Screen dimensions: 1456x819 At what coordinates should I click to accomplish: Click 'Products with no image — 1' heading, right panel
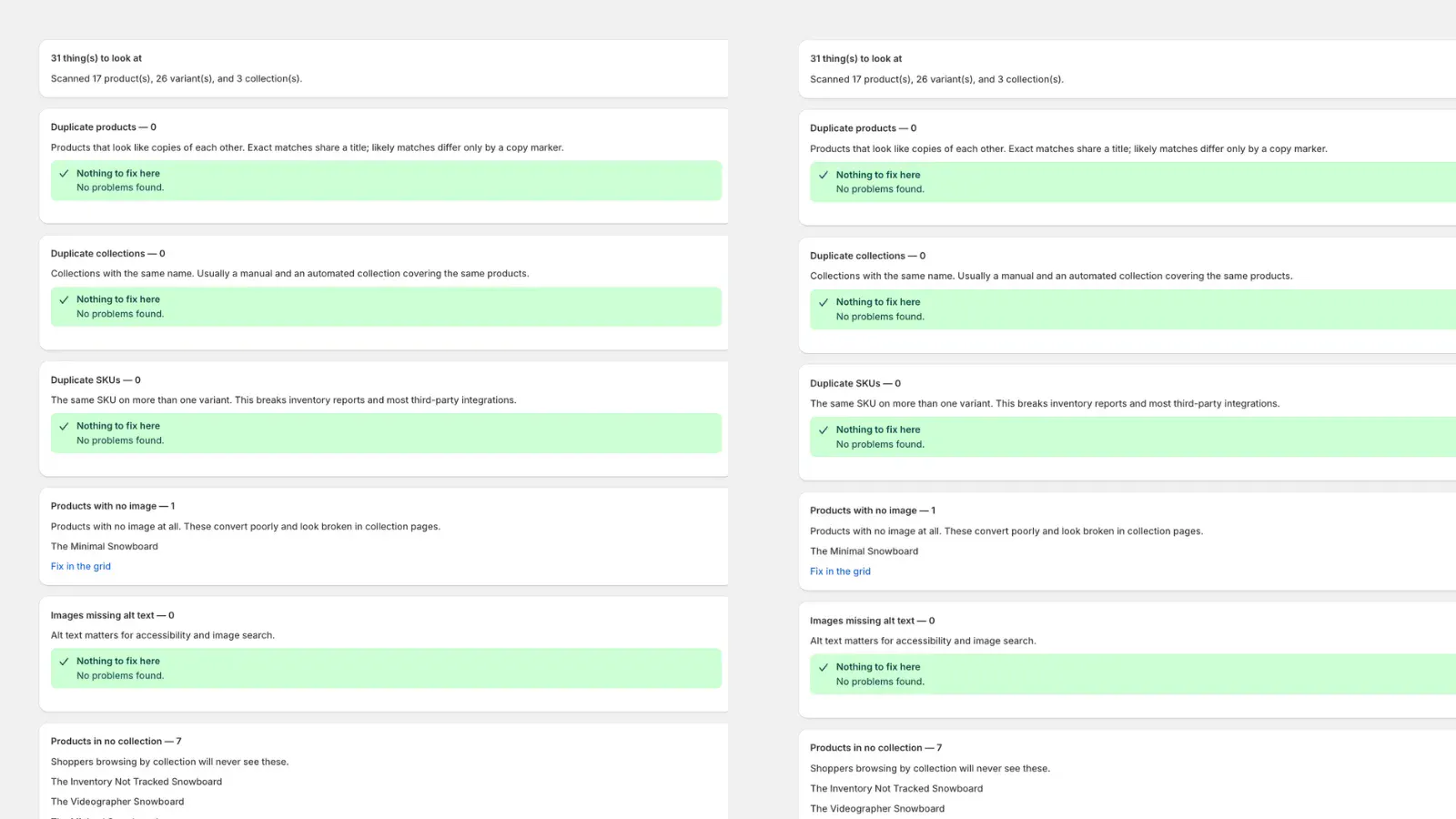(873, 511)
